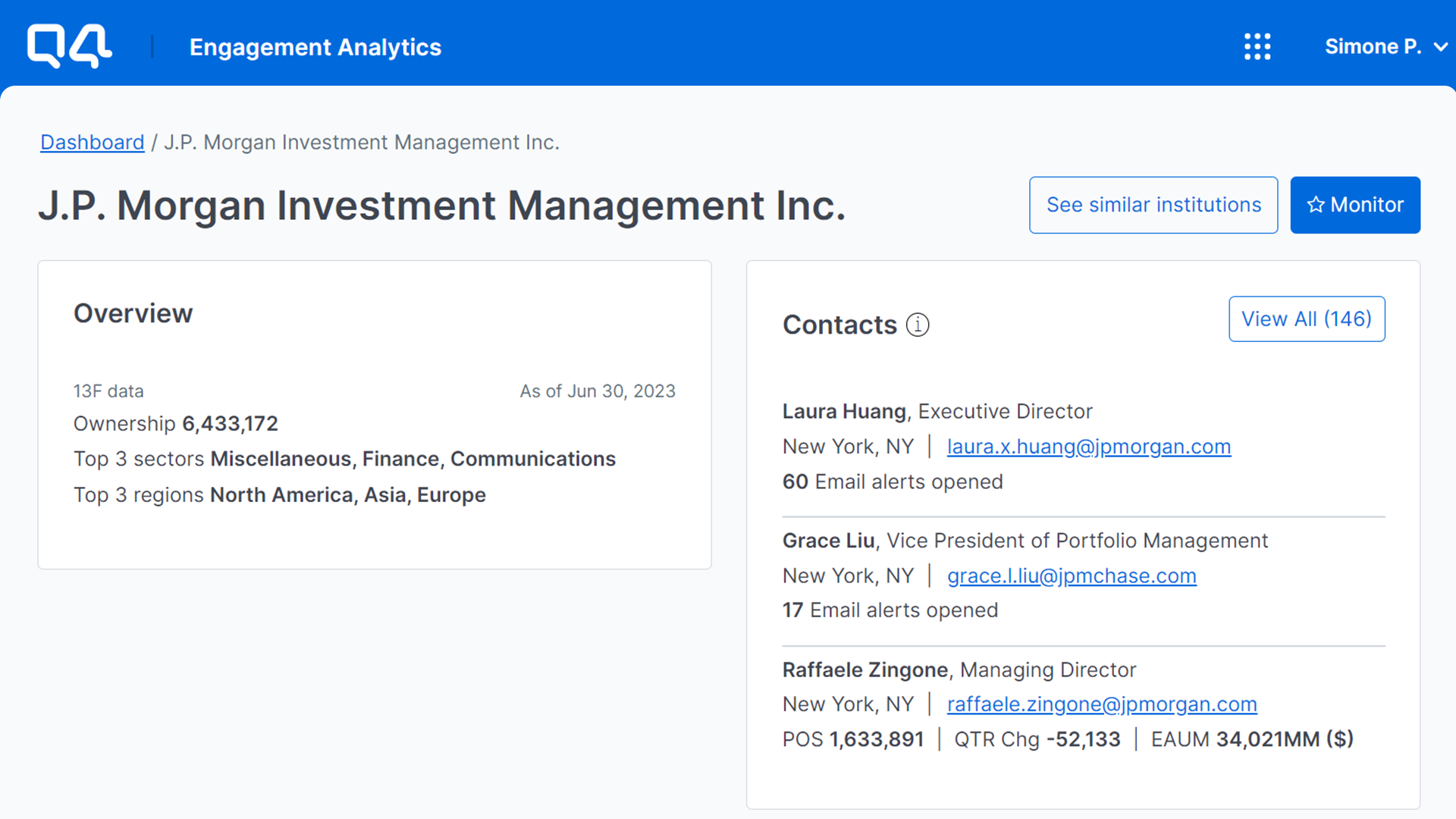Select the Grace Liu contact name

pyautogui.click(x=828, y=541)
